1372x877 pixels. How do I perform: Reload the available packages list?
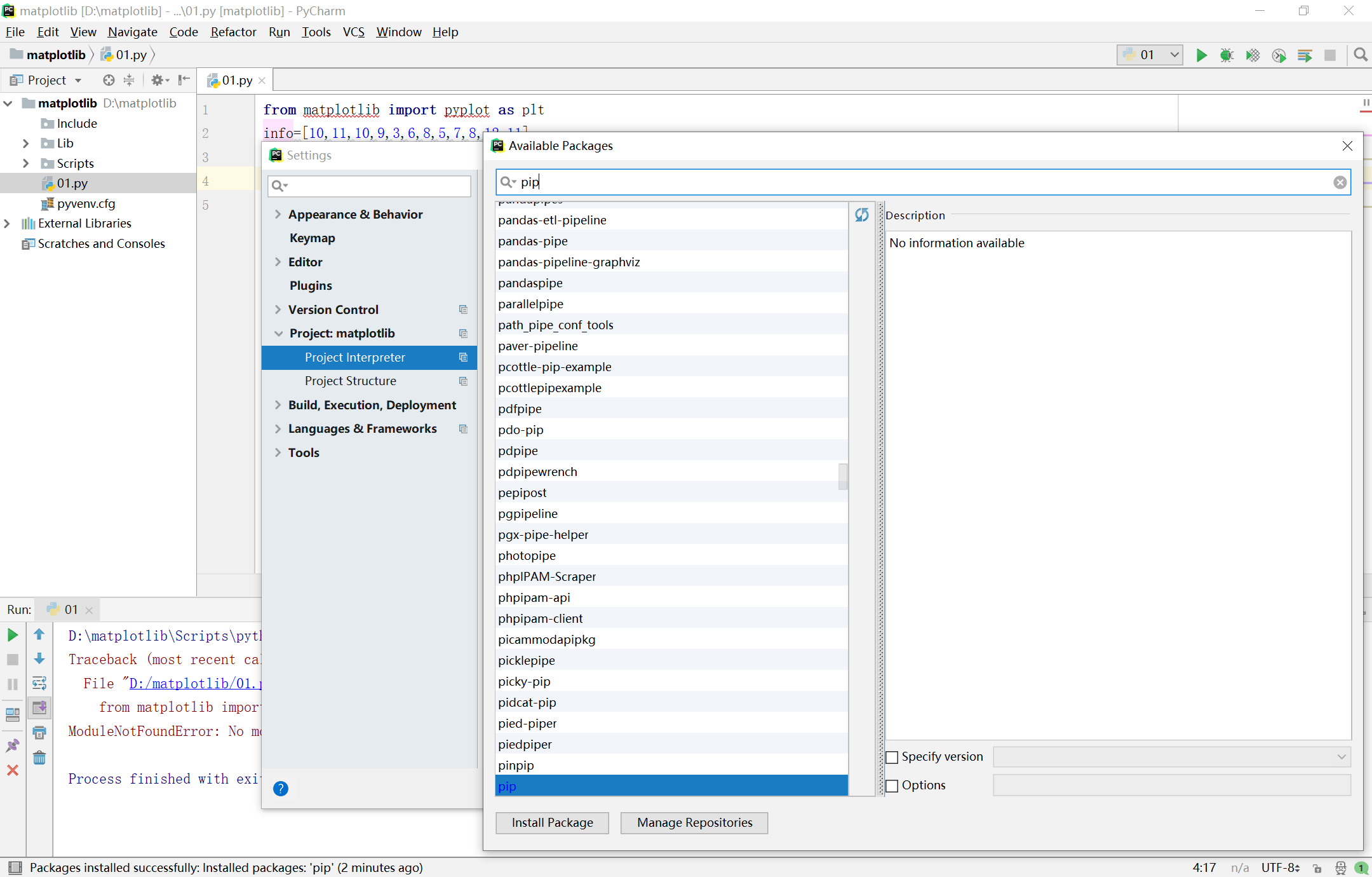[x=861, y=215]
